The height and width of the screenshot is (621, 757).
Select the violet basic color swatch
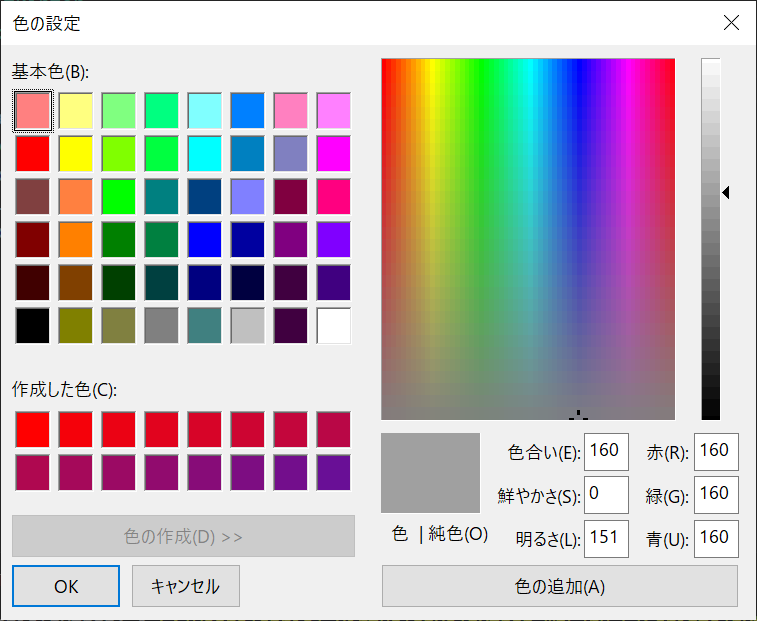[x=334, y=240]
